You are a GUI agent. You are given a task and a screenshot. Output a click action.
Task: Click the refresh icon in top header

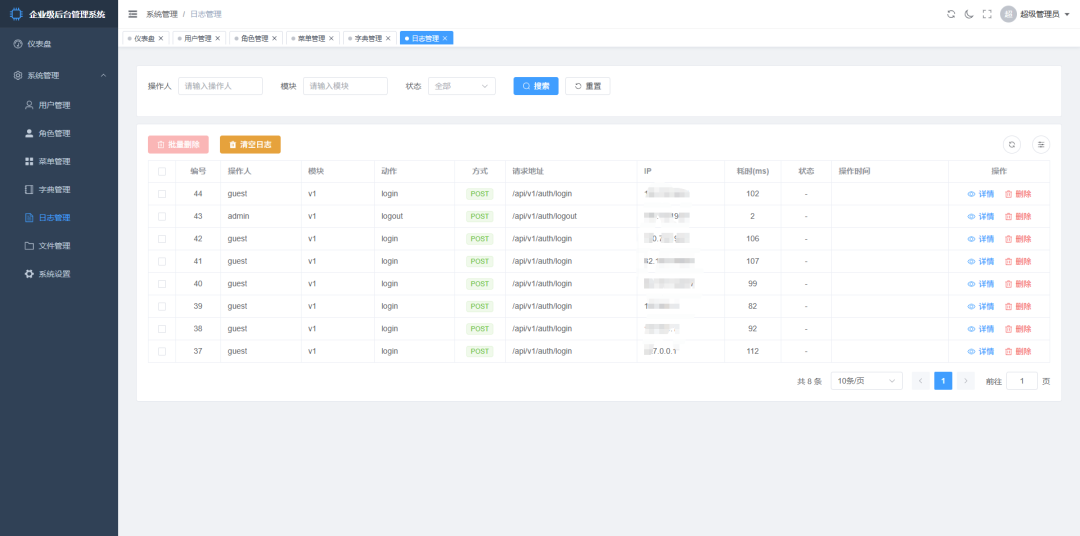click(951, 14)
